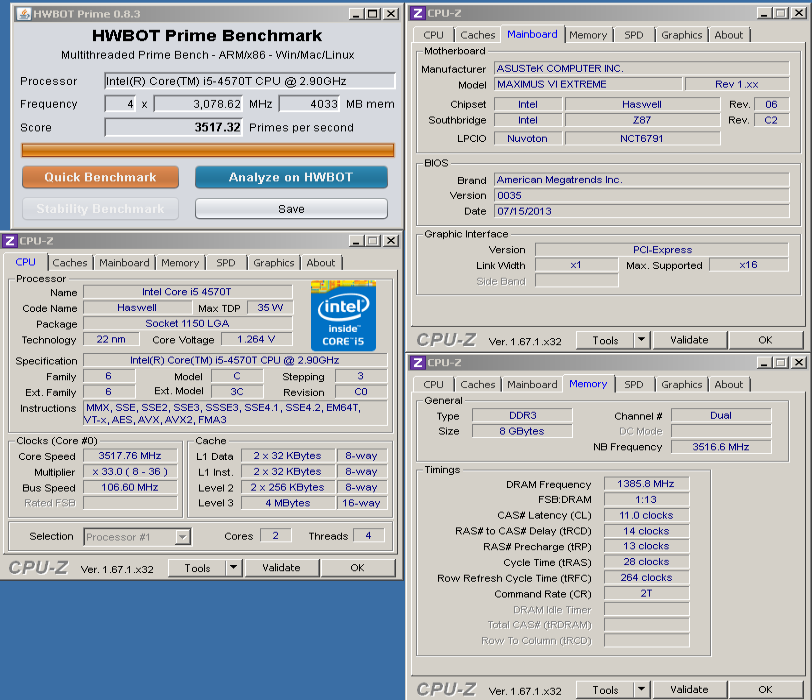
Task: Click BIOS version 0035 field
Action: click(642, 195)
